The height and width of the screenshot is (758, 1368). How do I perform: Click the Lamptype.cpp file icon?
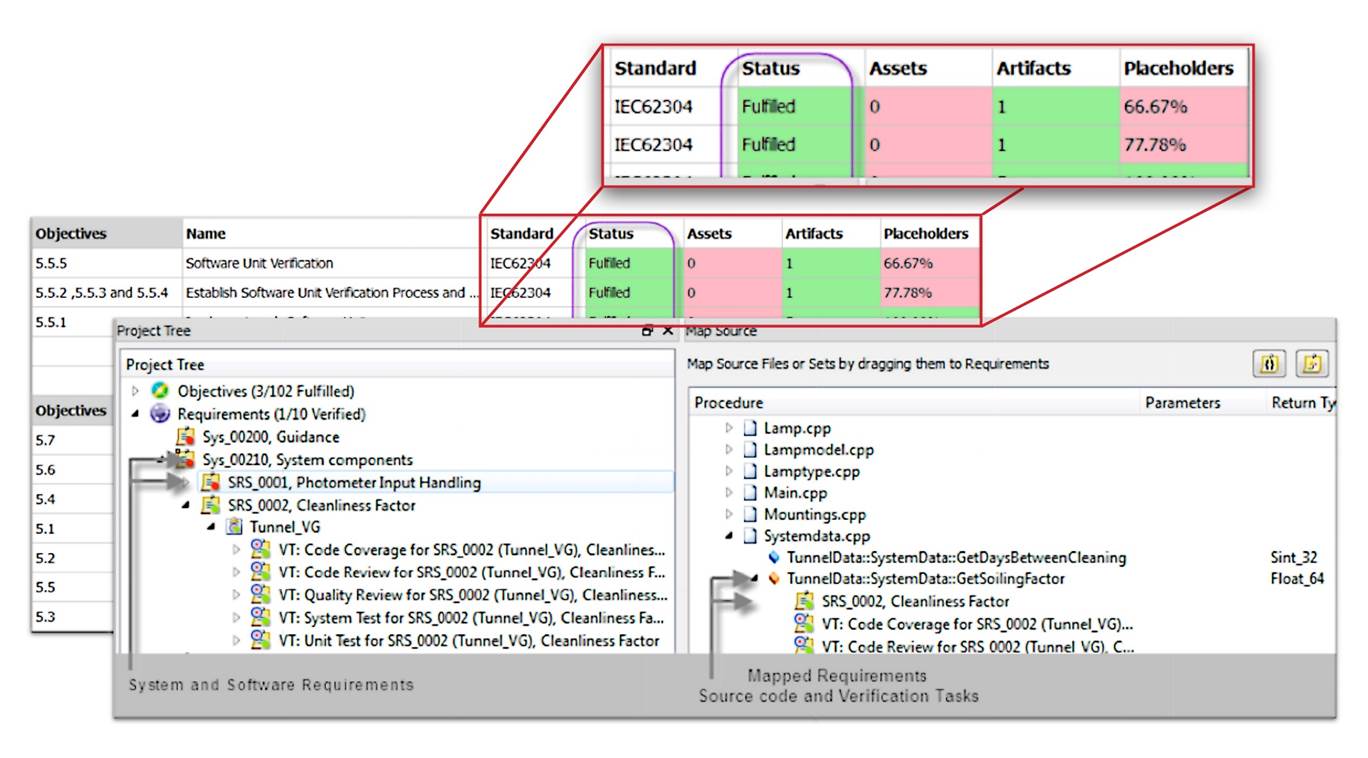750,471
